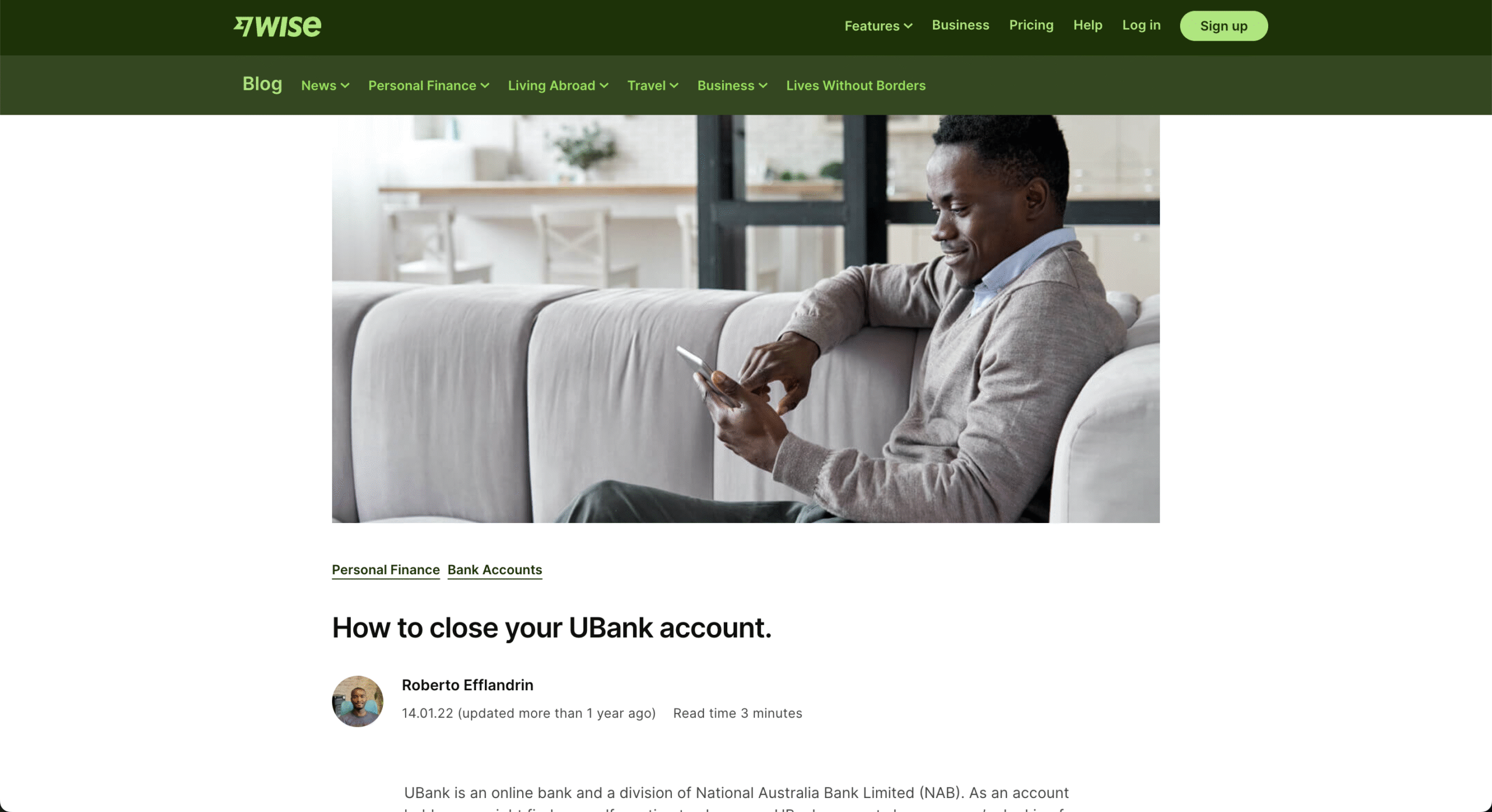Open the Pricing page

coord(1031,25)
